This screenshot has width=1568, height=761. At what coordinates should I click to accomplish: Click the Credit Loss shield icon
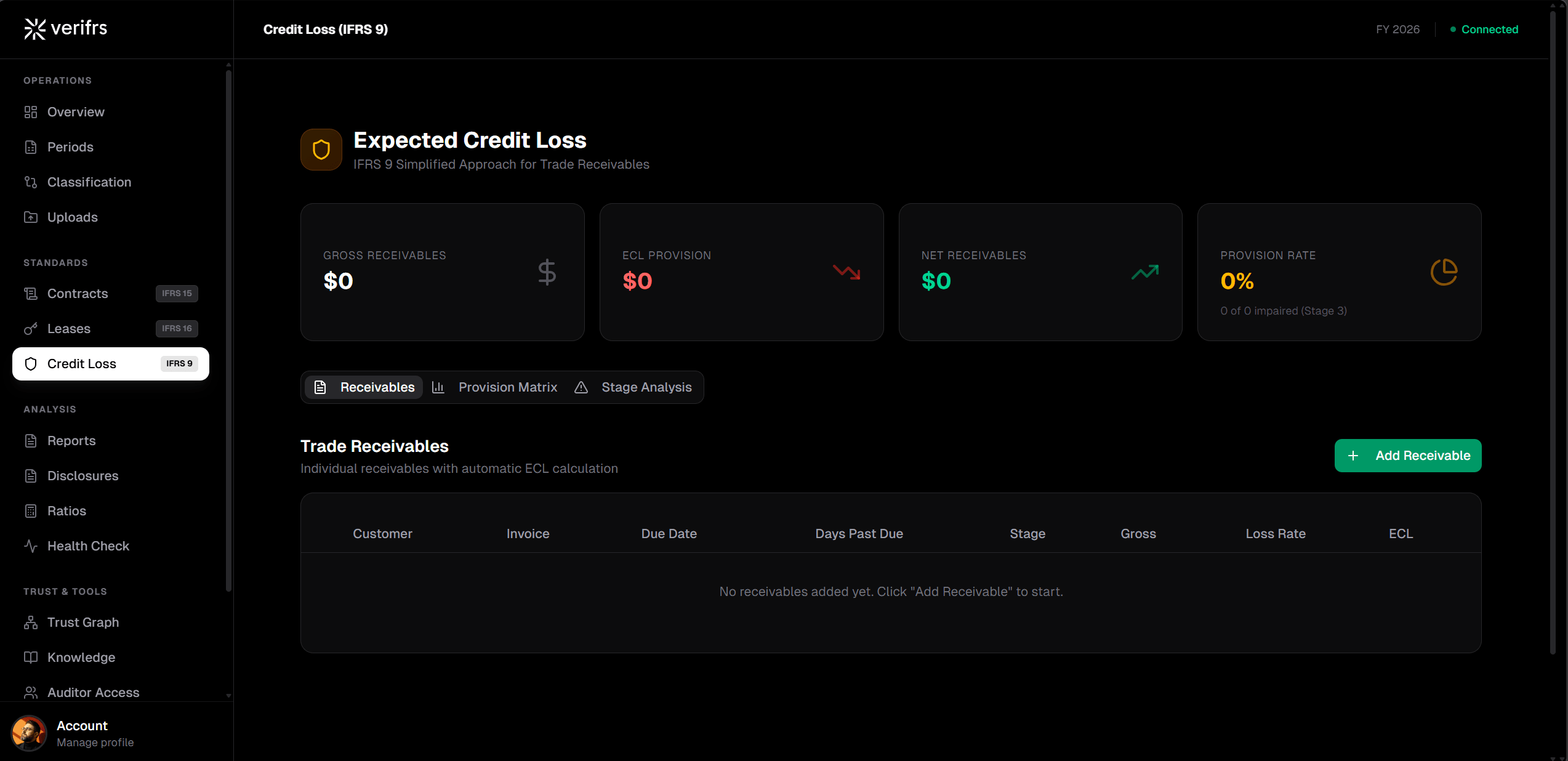pos(31,363)
